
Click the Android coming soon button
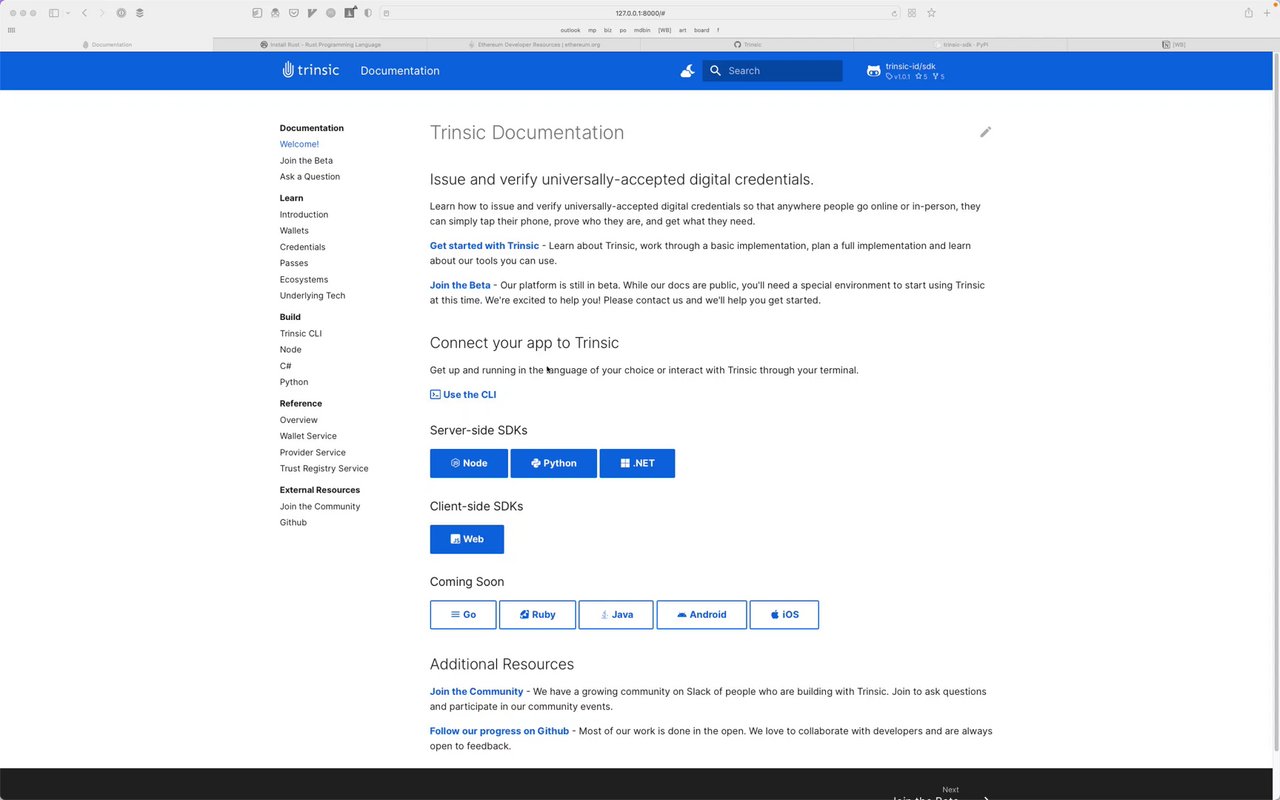pos(702,615)
